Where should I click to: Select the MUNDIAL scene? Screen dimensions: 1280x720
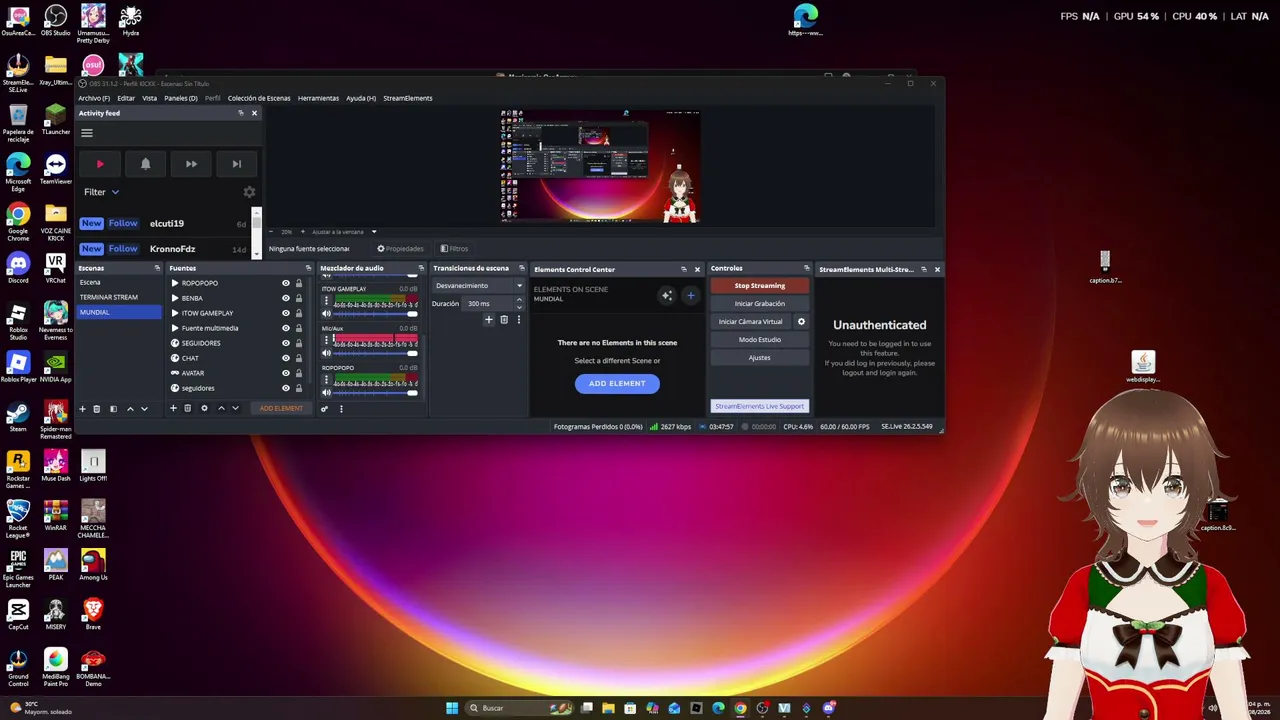click(119, 312)
